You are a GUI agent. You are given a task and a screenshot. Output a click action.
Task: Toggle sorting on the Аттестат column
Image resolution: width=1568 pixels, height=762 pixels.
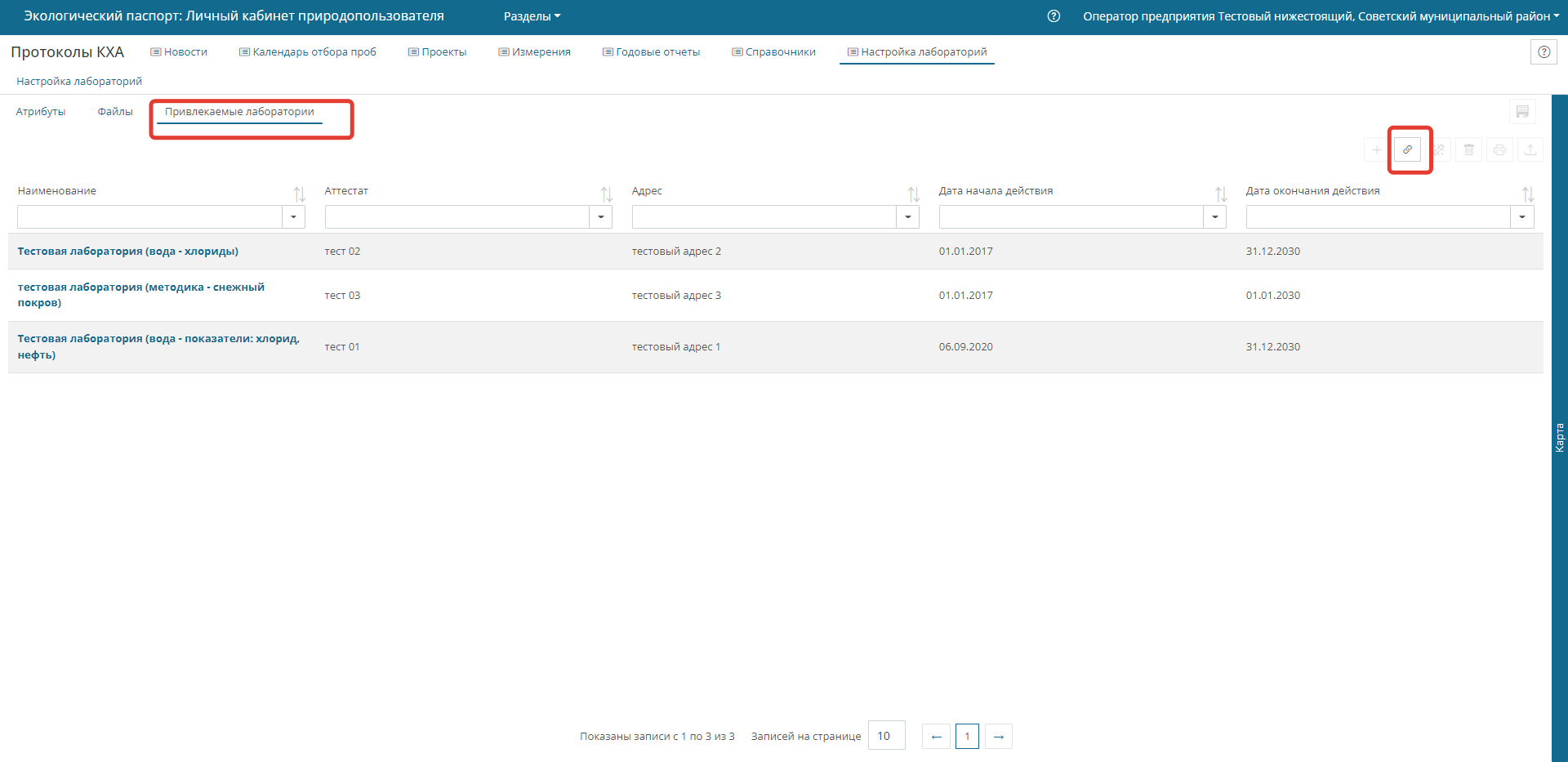606,194
